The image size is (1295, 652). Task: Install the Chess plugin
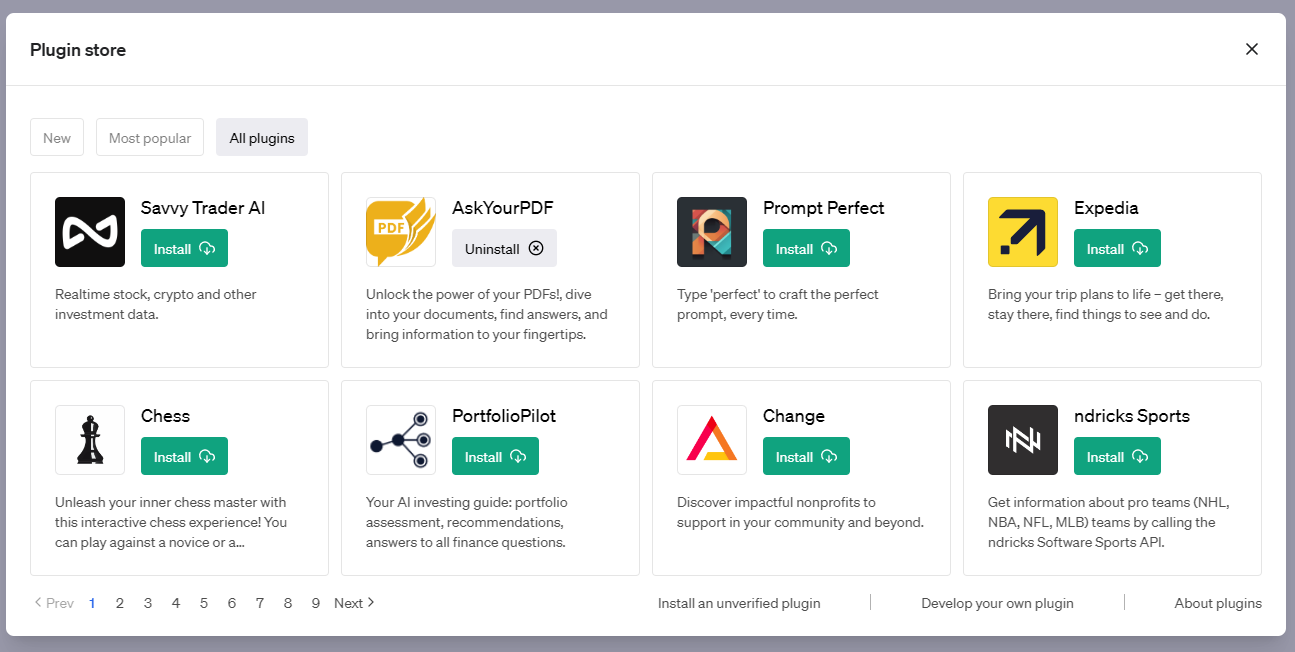[184, 457]
